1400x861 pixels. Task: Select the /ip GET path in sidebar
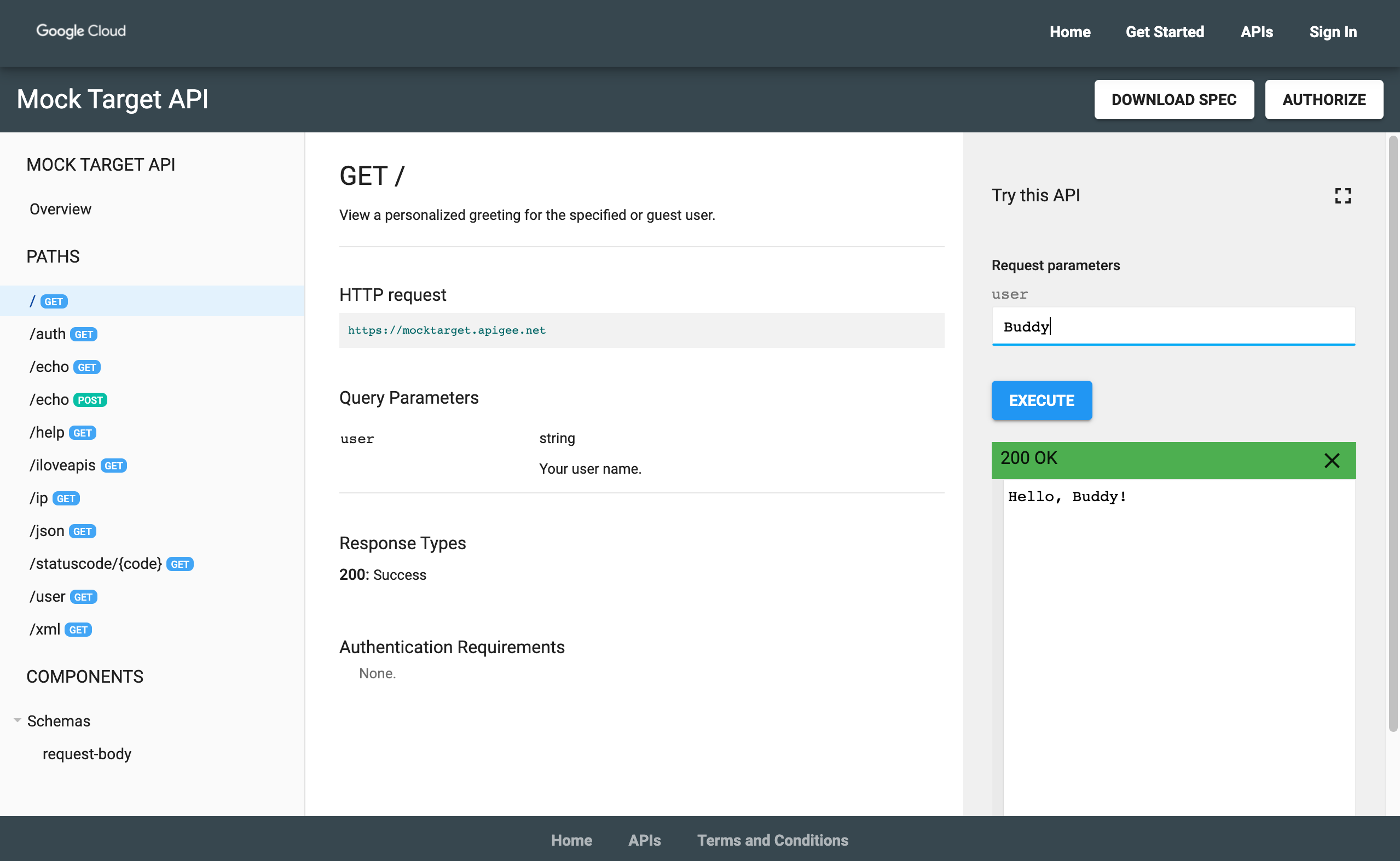tap(53, 497)
